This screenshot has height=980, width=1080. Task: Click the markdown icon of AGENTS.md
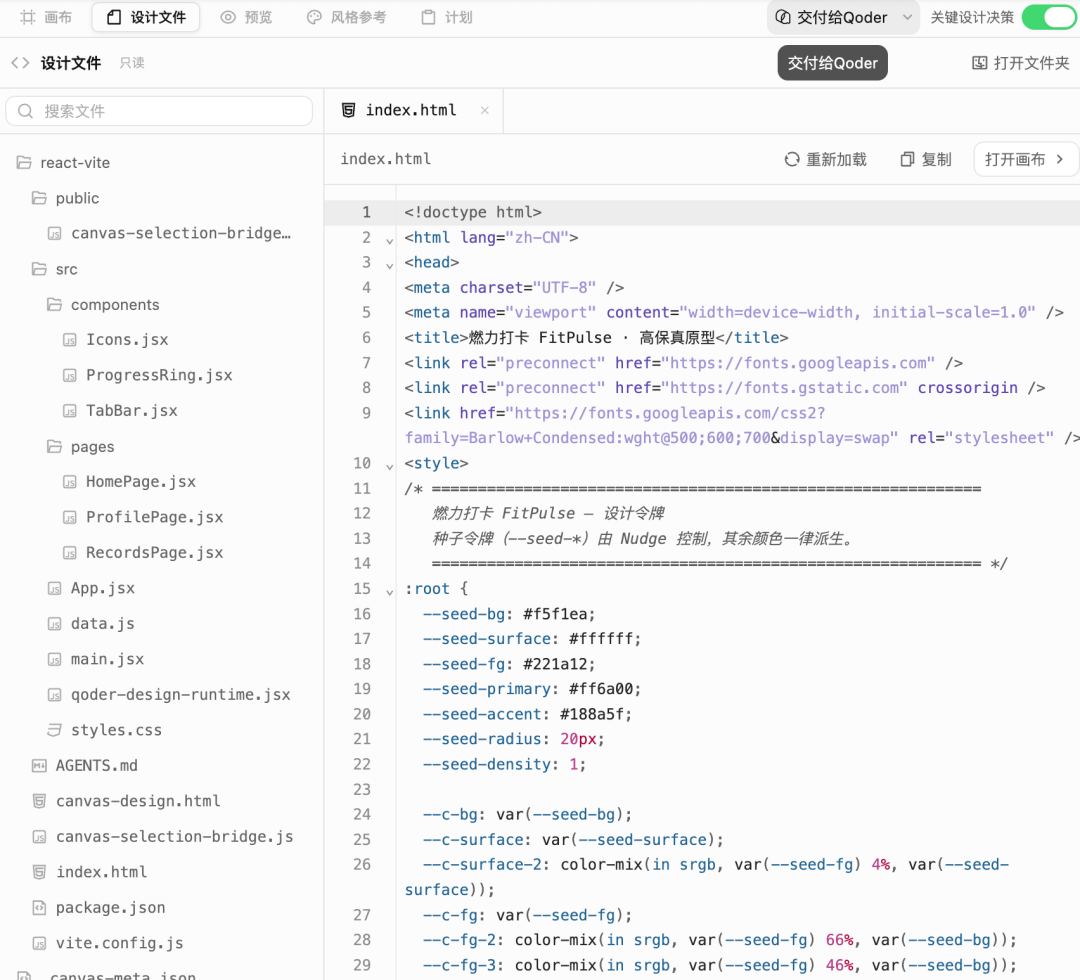tap(39, 766)
